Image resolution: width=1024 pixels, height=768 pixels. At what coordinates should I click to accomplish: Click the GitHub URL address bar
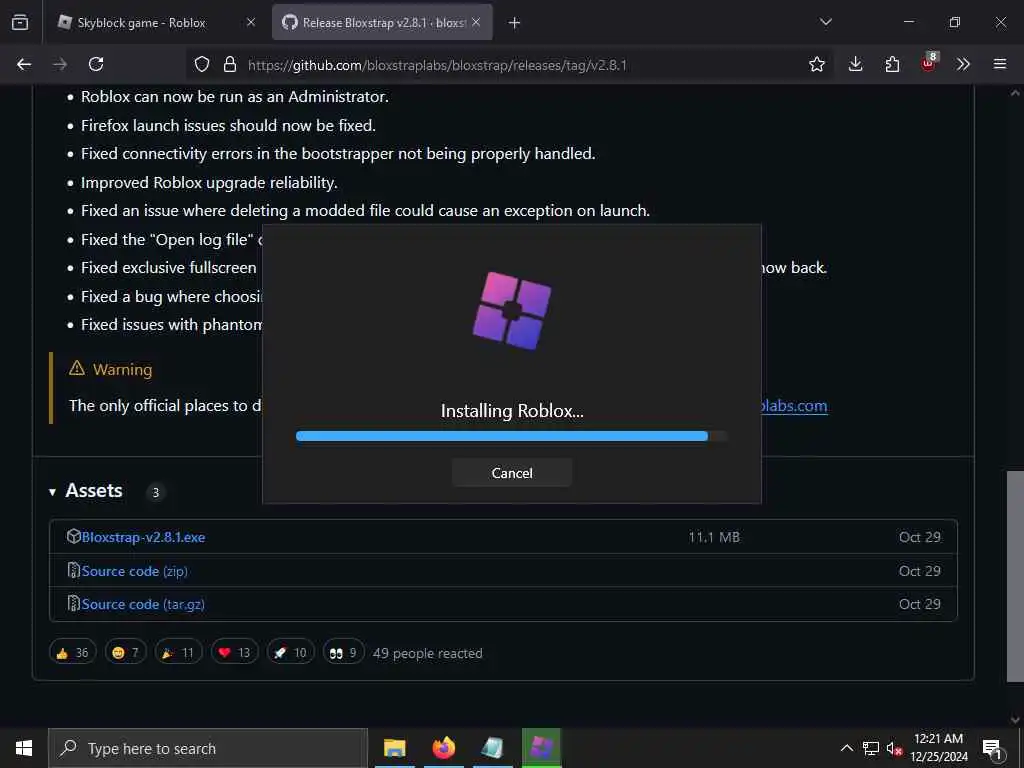(438, 65)
